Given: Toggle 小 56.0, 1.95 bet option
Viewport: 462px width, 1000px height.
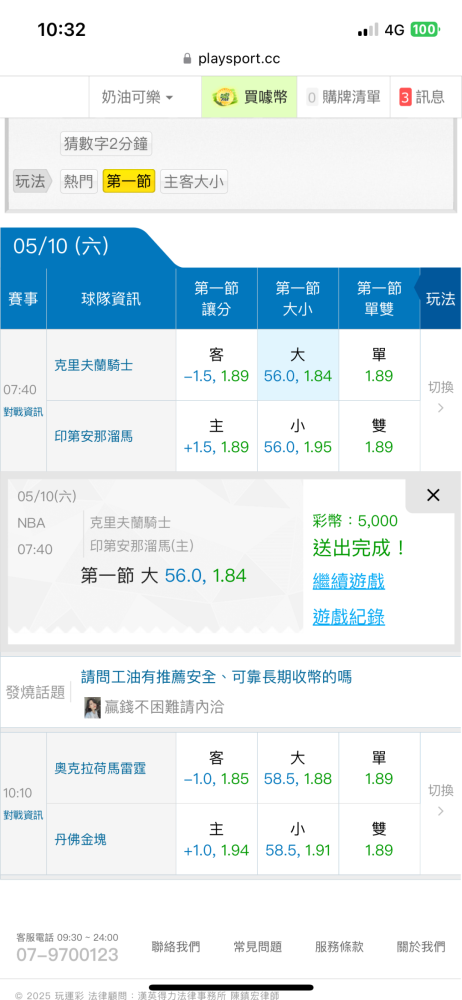Looking at the screenshot, I should (x=298, y=436).
